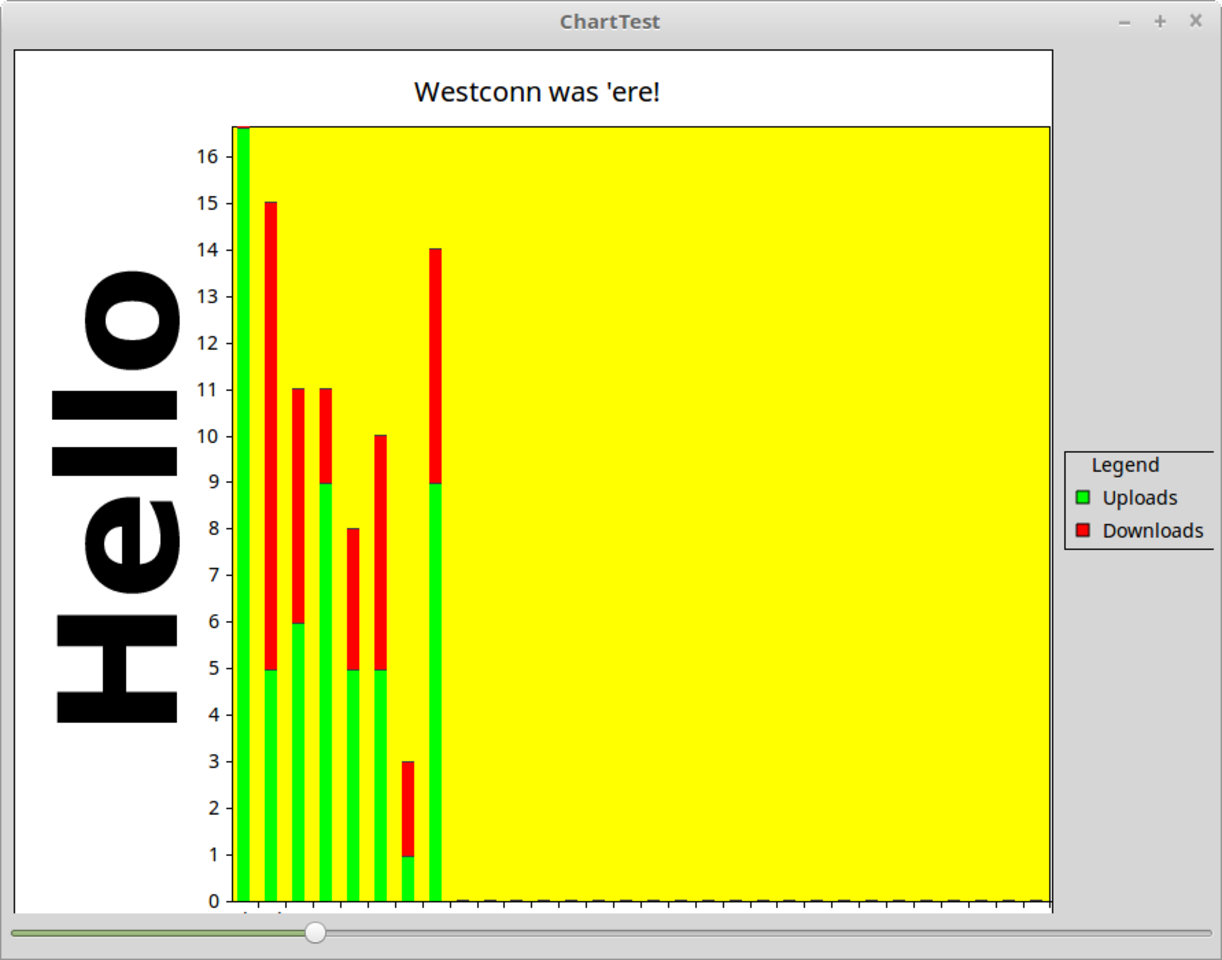Click the y-axis label '10'
The image size is (1222, 960).
click(208, 436)
